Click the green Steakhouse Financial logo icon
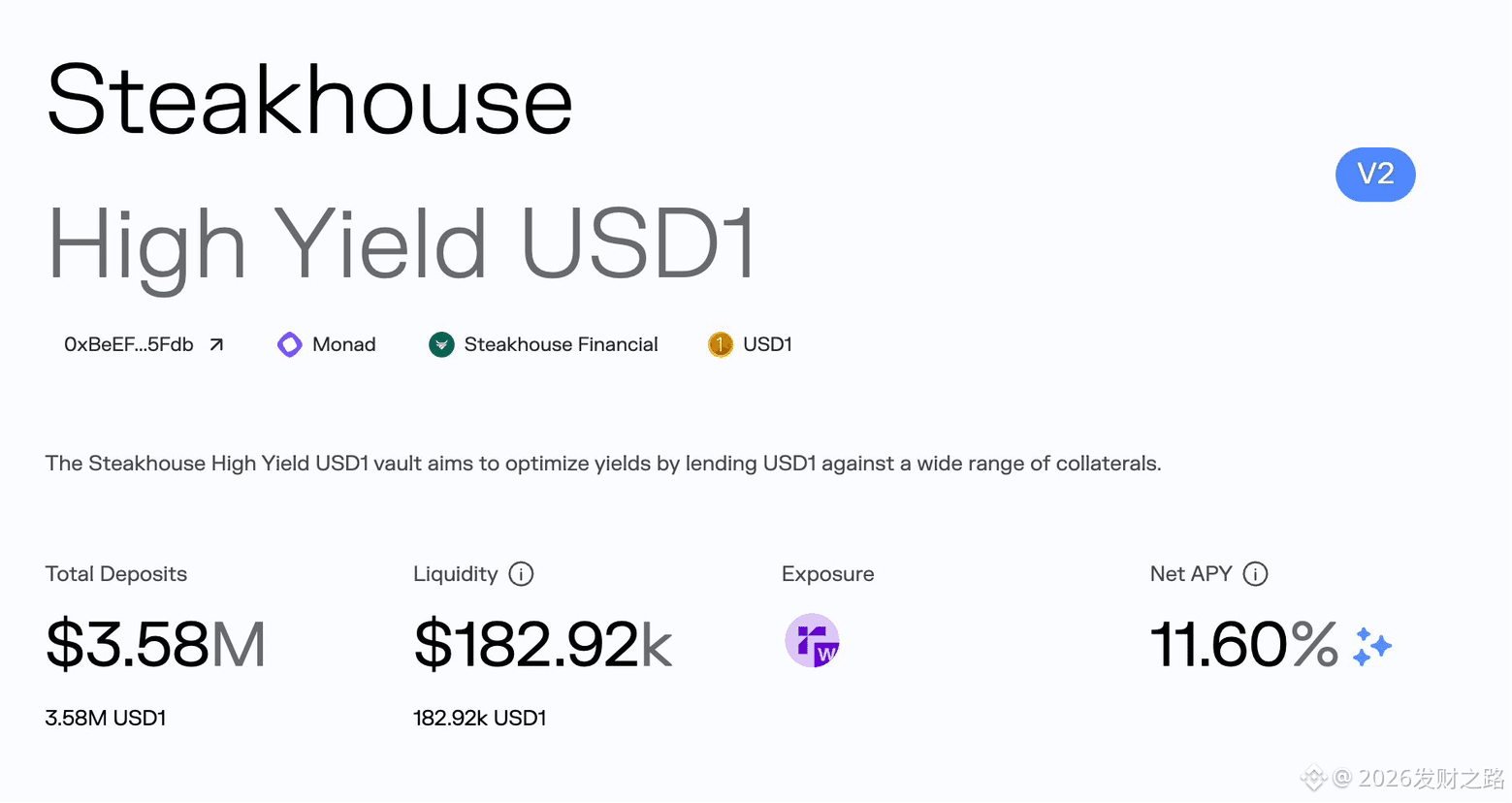 coord(441,344)
